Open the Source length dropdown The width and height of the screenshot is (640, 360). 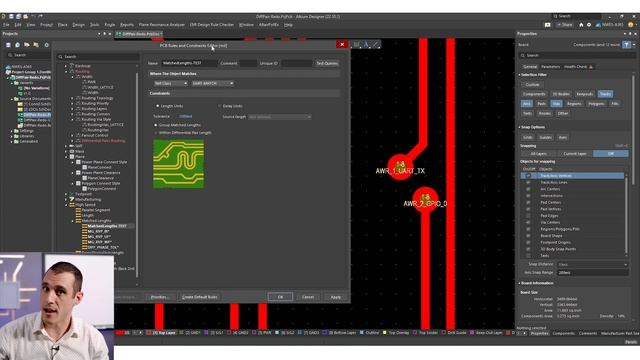point(280,117)
